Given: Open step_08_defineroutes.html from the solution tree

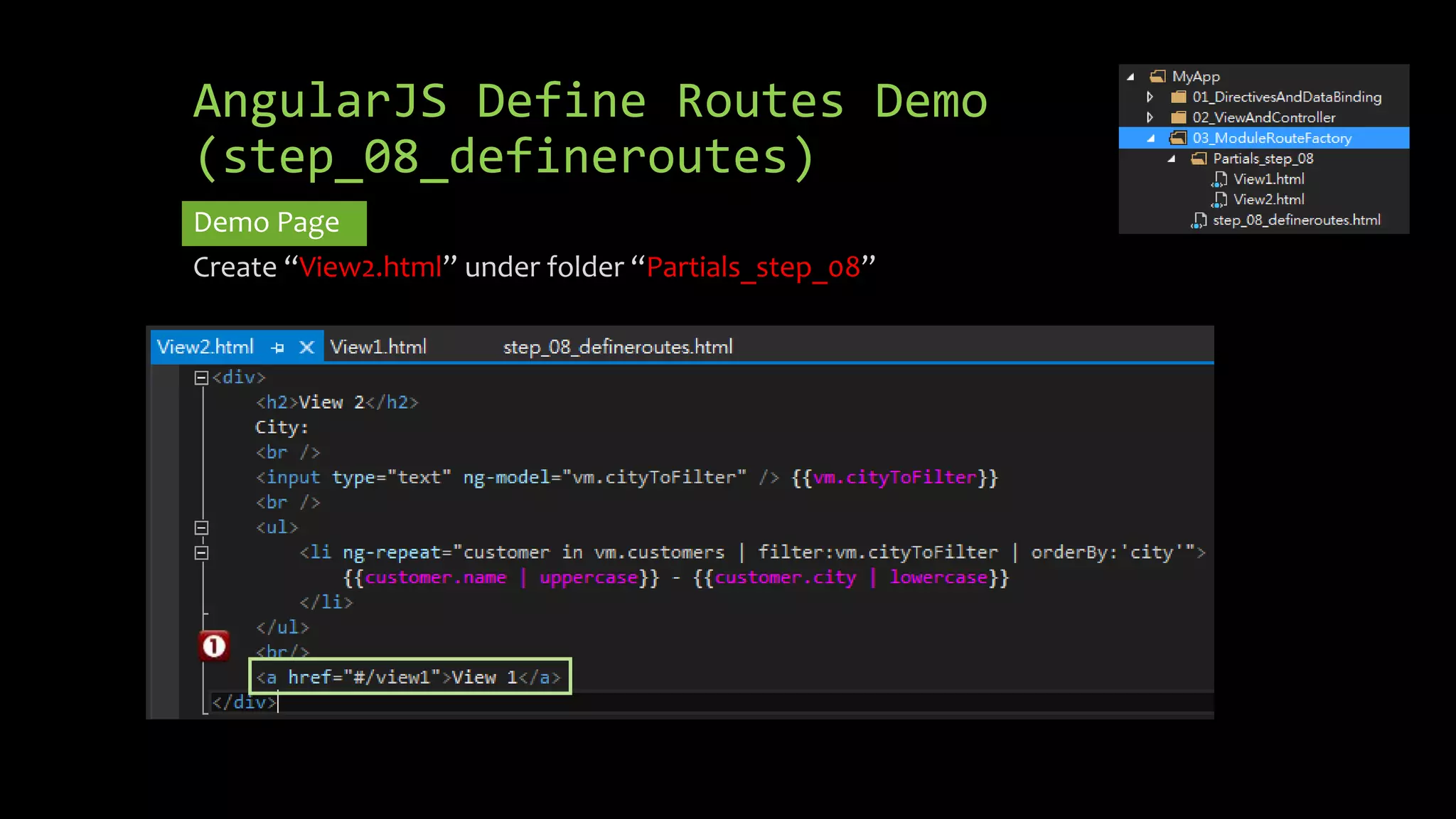Looking at the screenshot, I should pyautogui.click(x=1296, y=220).
